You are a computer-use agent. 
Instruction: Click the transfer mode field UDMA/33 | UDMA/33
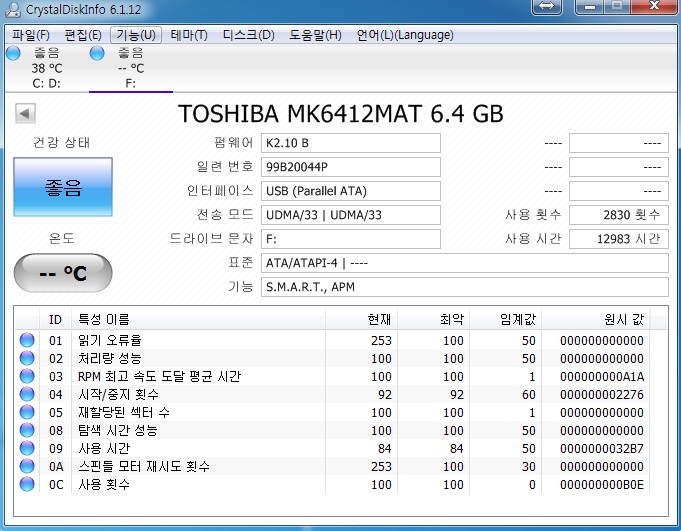(350, 215)
